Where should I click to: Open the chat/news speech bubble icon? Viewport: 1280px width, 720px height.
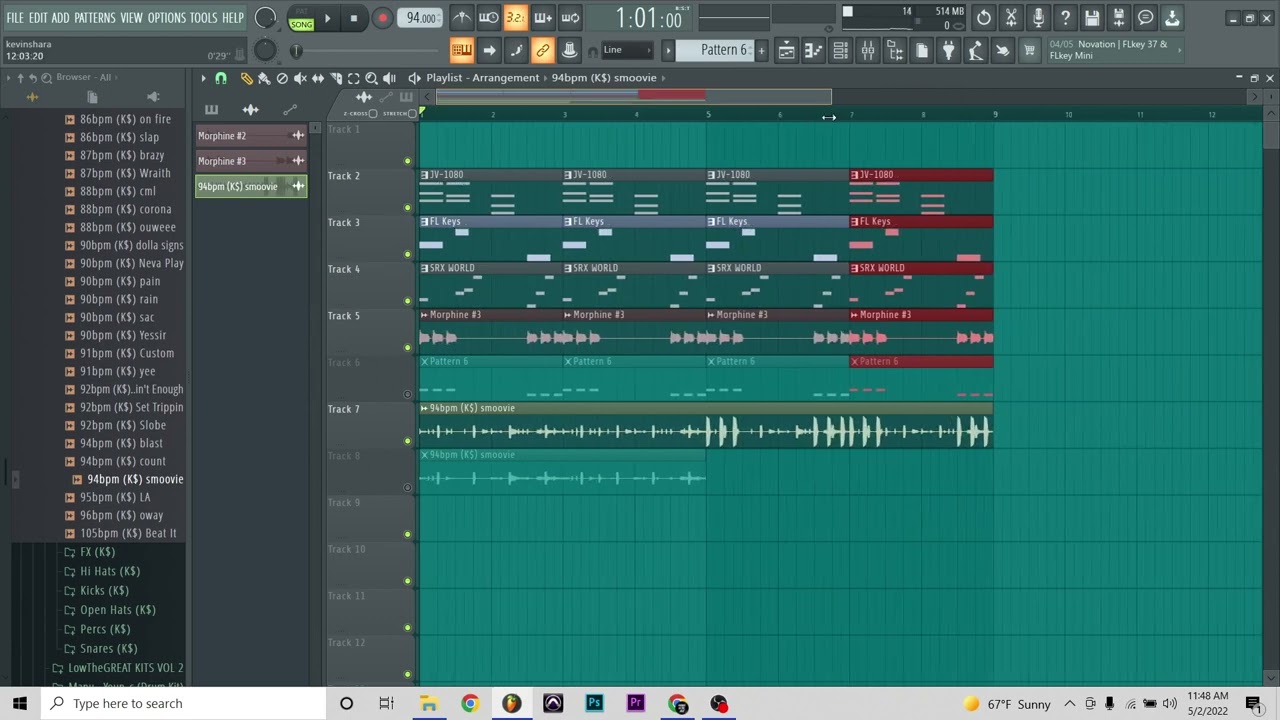click(x=1146, y=17)
